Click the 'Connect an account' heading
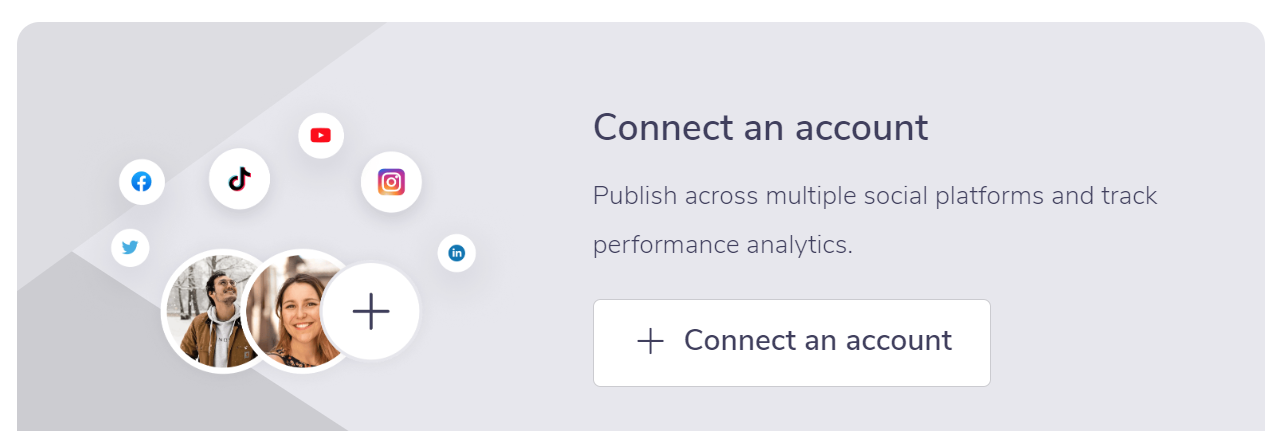This screenshot has height=431, width=1288. (x=761, y=128)
